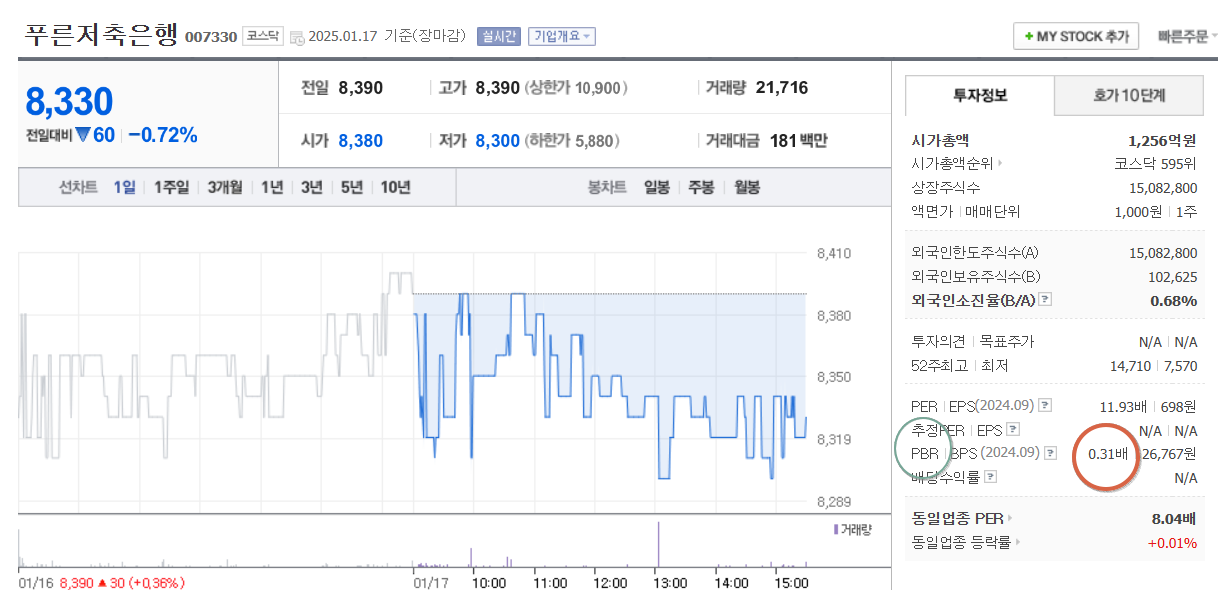The height and width of the screenshot is (590, 1227).
Task: Click the calendar icon beside the 2025.01.17 date
Action: 297,37
